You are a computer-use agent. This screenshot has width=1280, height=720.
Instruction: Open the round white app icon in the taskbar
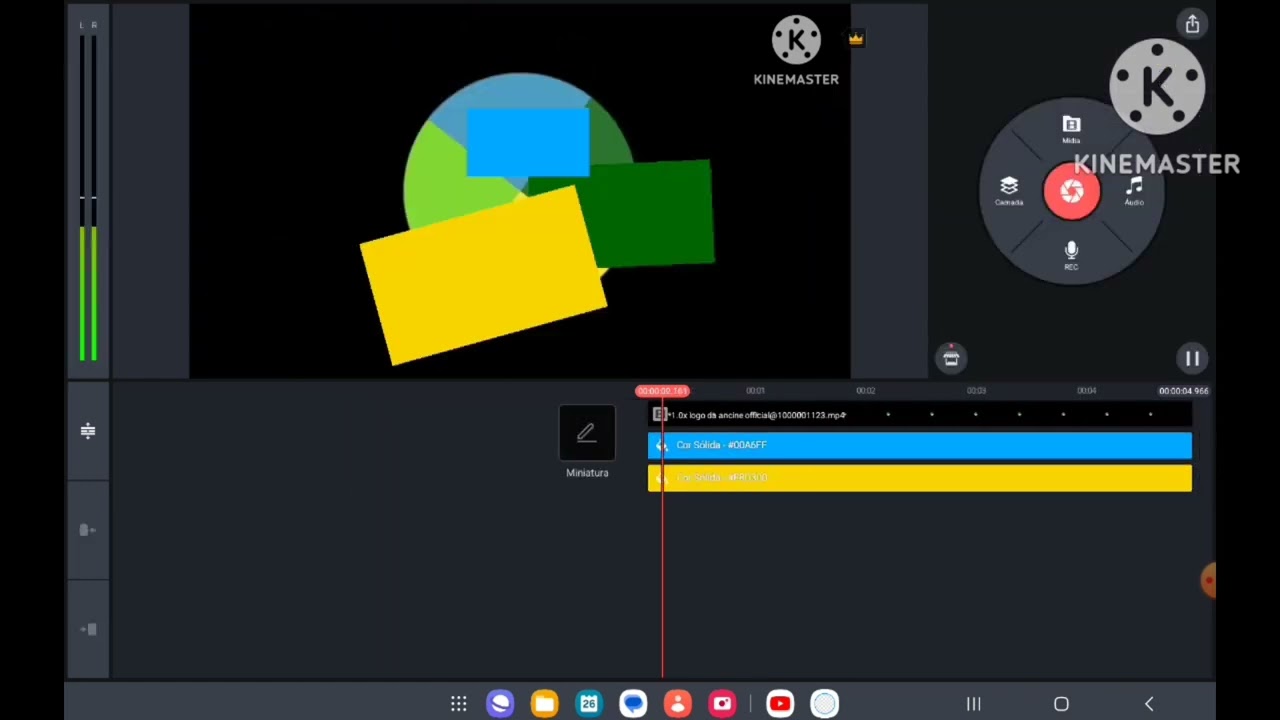tap(824, 704)
